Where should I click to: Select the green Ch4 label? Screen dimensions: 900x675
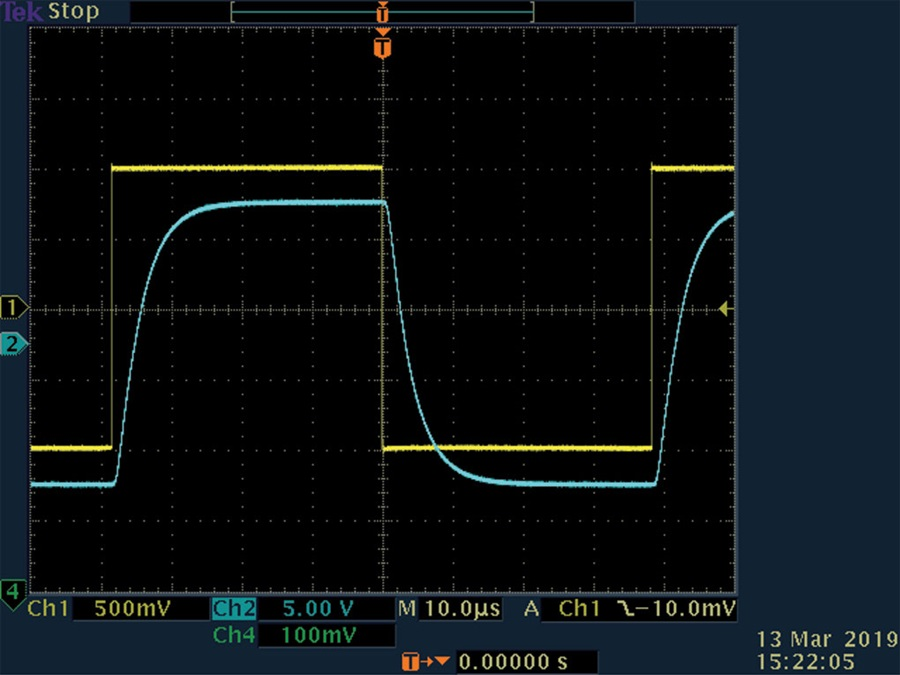tap(234, 635)
